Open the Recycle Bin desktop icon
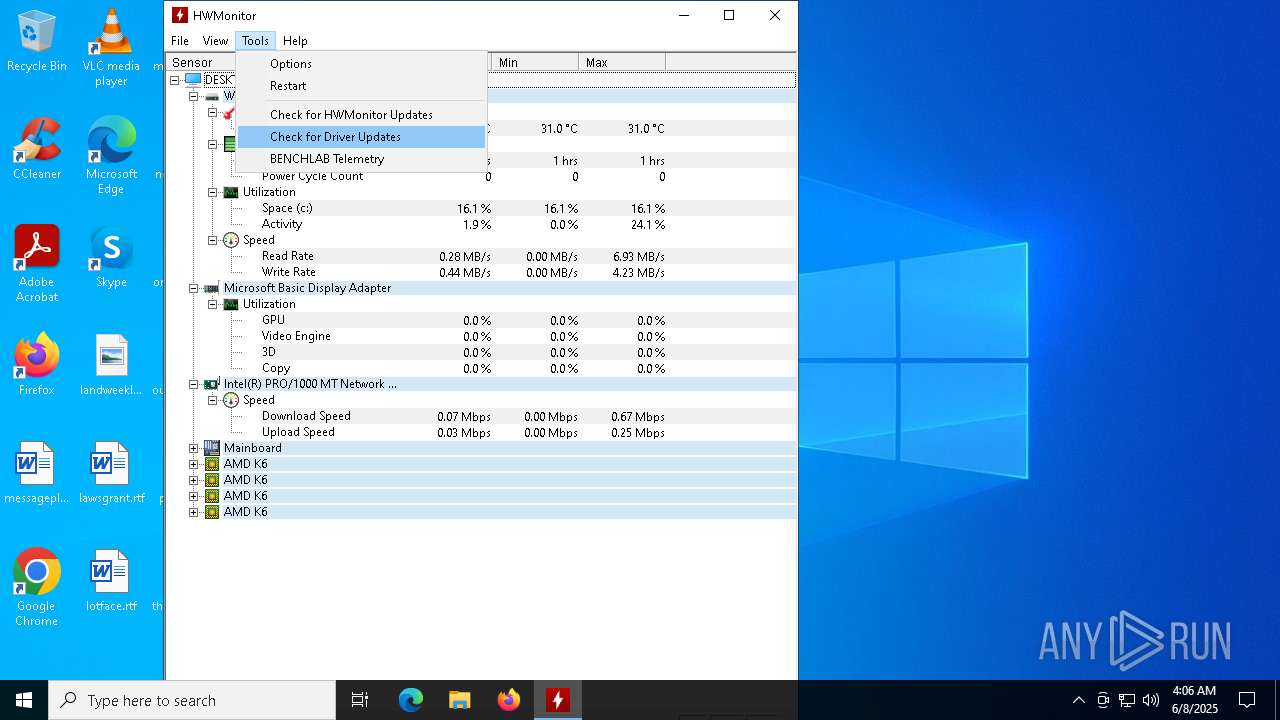The image size is (1280, 720). click(x=36, y=42)
